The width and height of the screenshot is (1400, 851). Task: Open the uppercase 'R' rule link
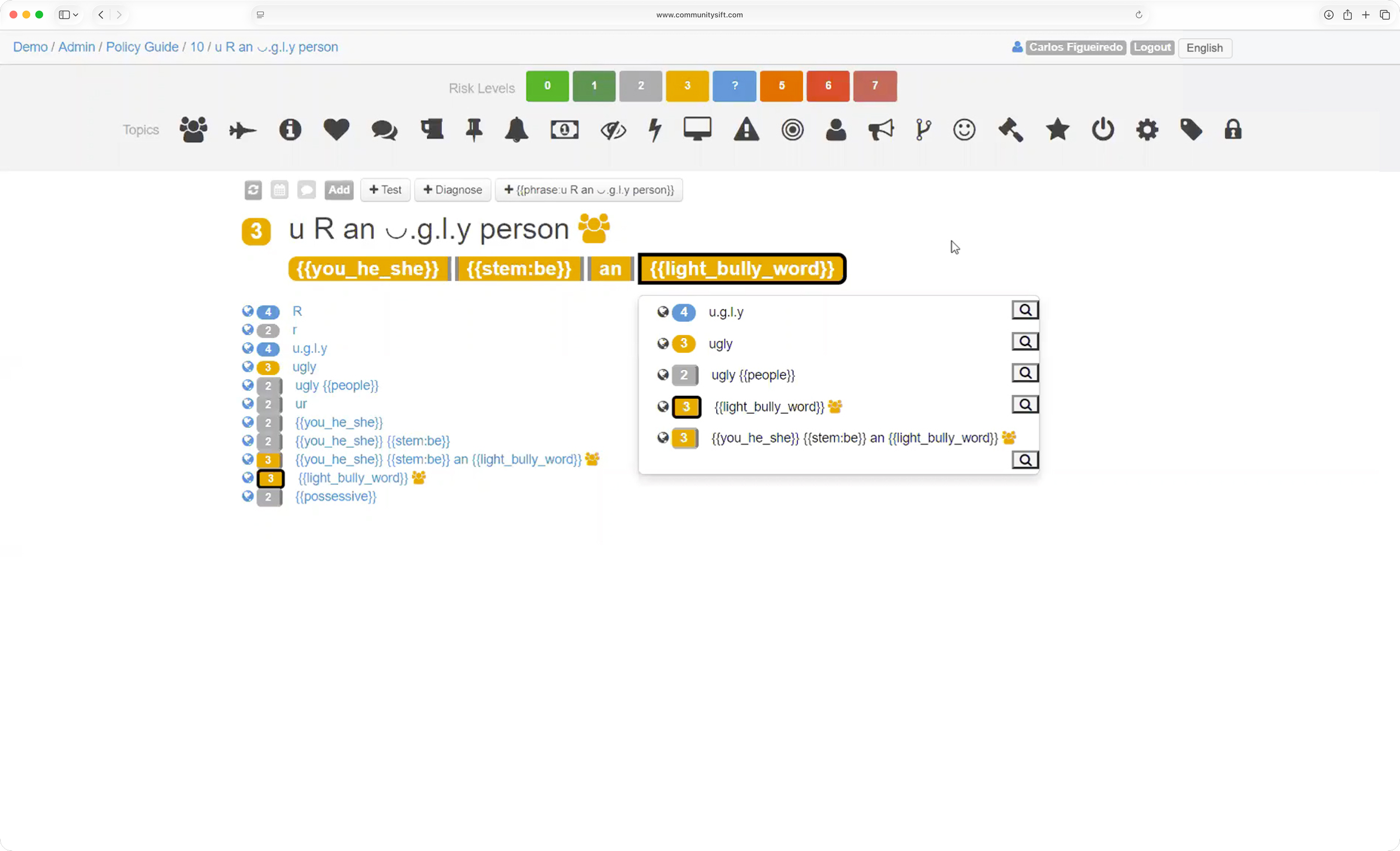[x=297, y=311]
